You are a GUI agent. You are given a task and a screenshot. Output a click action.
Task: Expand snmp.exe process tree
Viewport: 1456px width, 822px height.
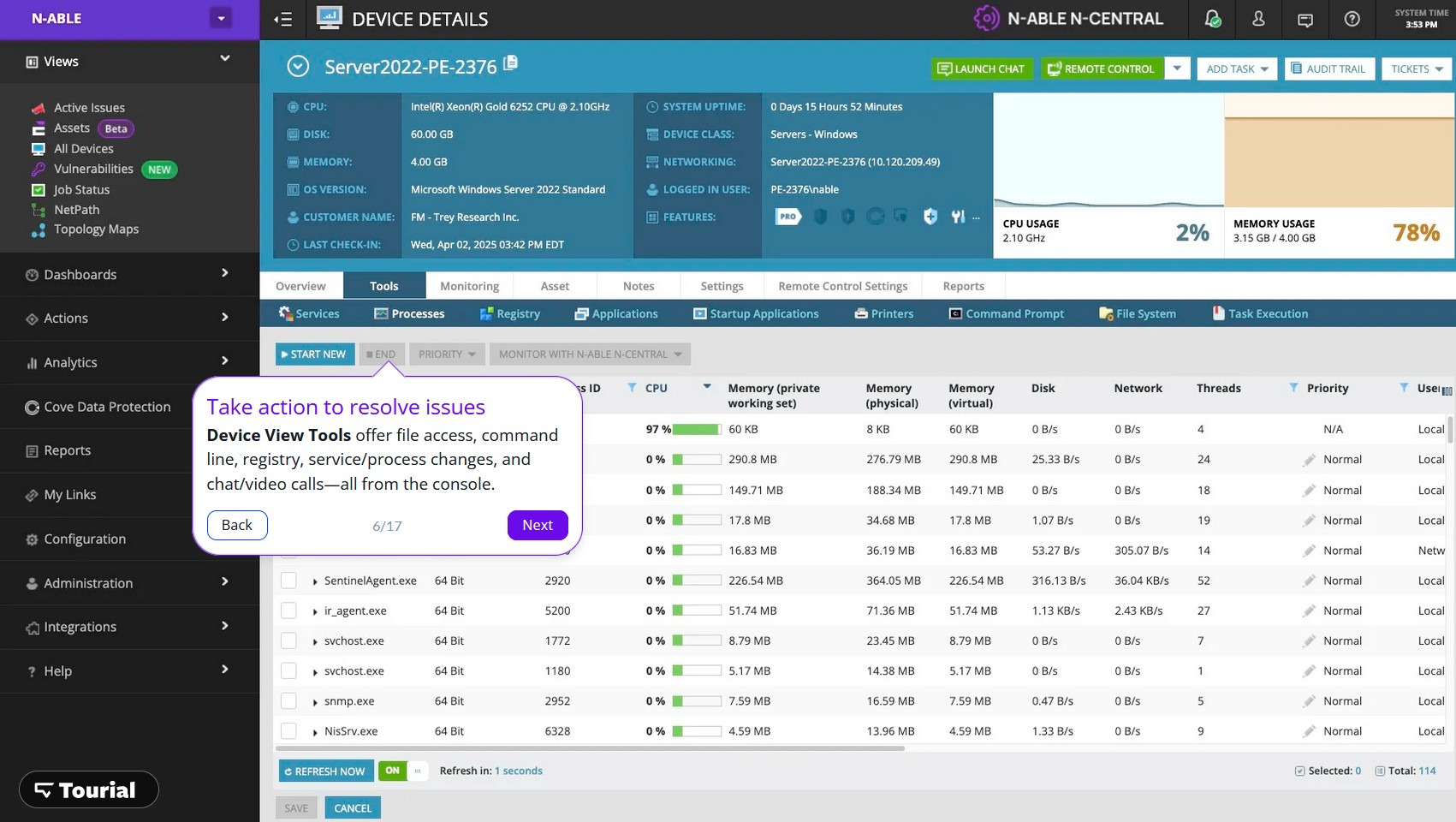315,702
